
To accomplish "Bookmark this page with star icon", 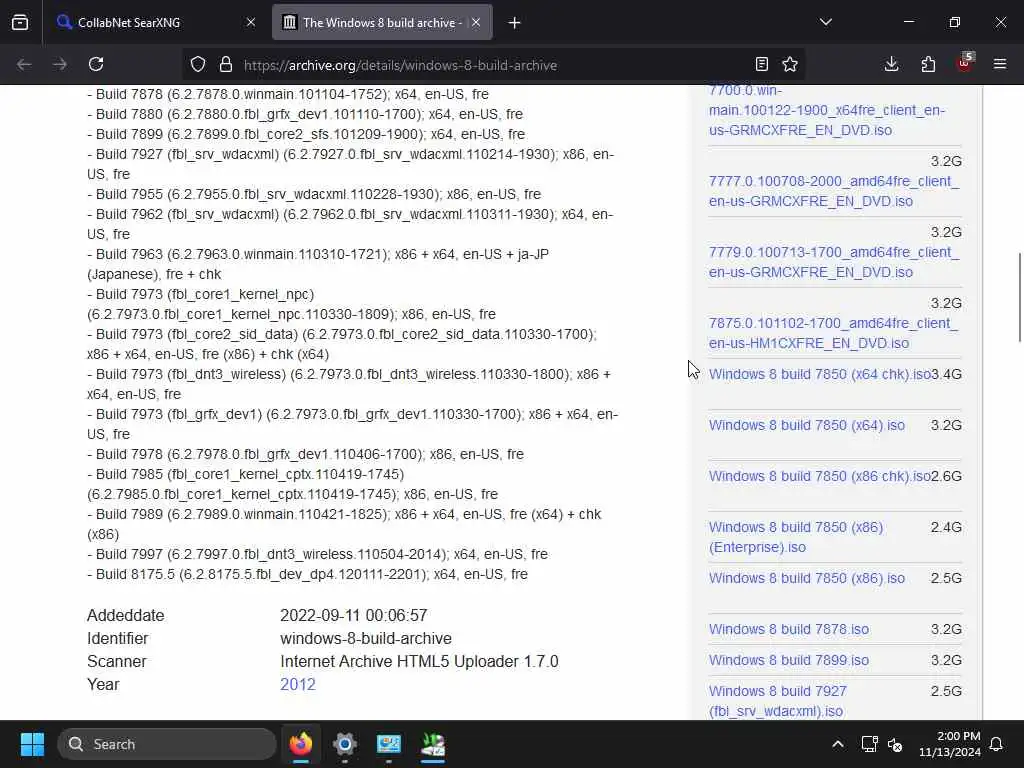I will pos(790,65).
